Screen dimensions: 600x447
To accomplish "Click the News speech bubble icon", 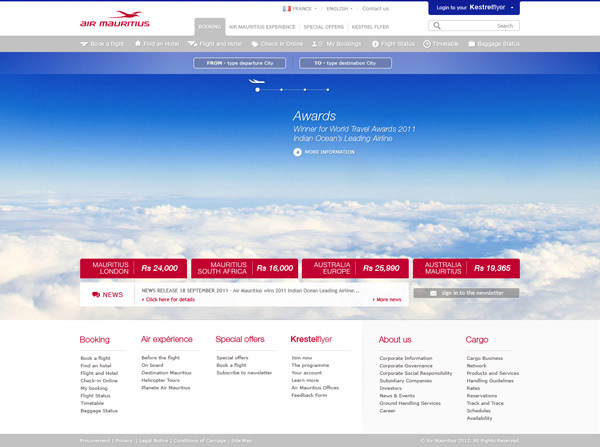I will pyautogui.click(x=96, y=294).
